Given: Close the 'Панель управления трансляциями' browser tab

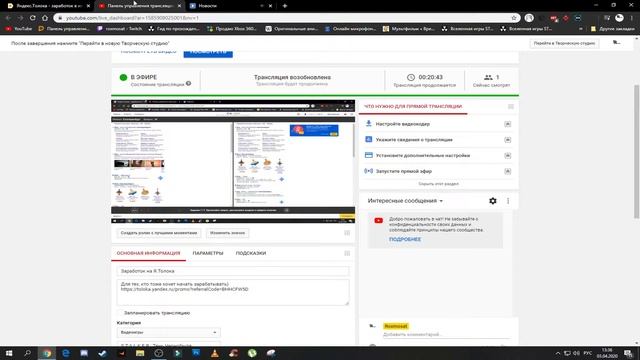Looking at the screenshot, I should tap(179, 6).
